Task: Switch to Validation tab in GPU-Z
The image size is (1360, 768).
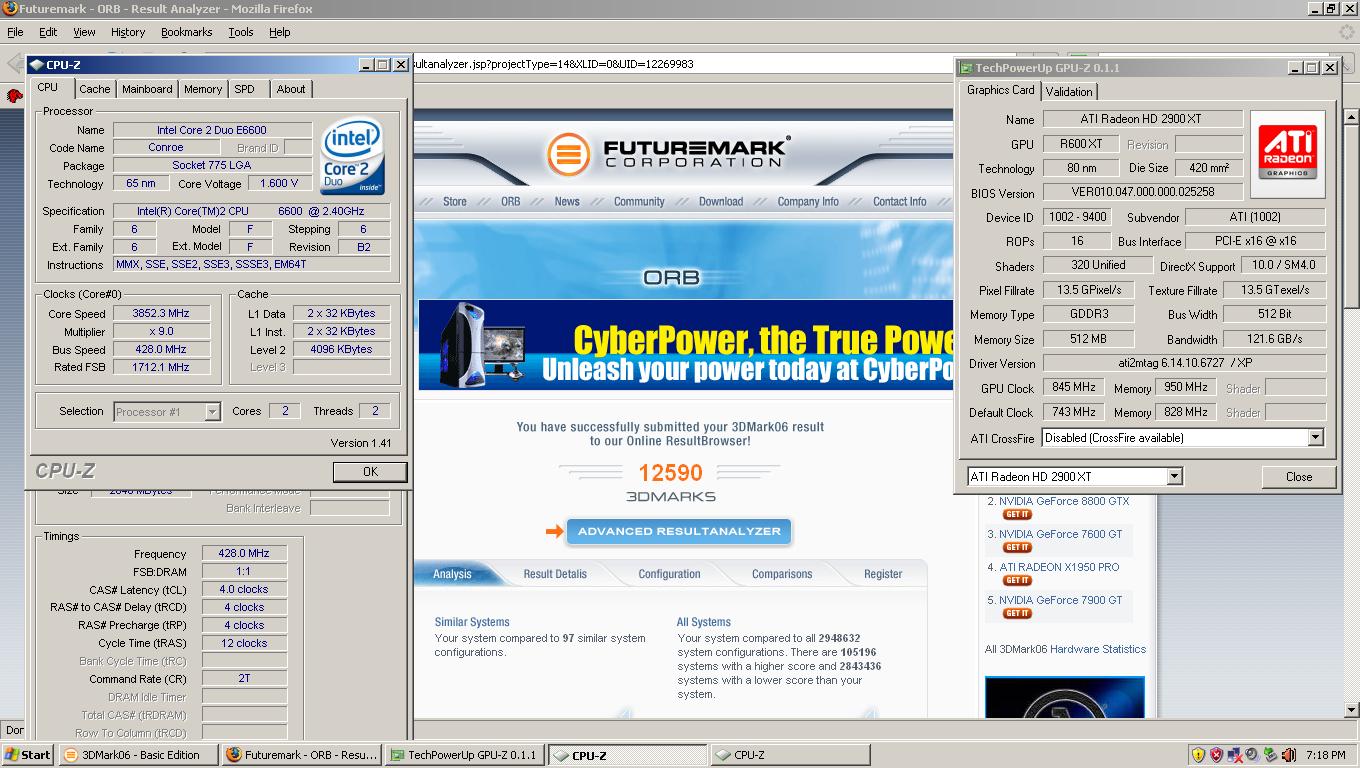Action: point(1069,91)
